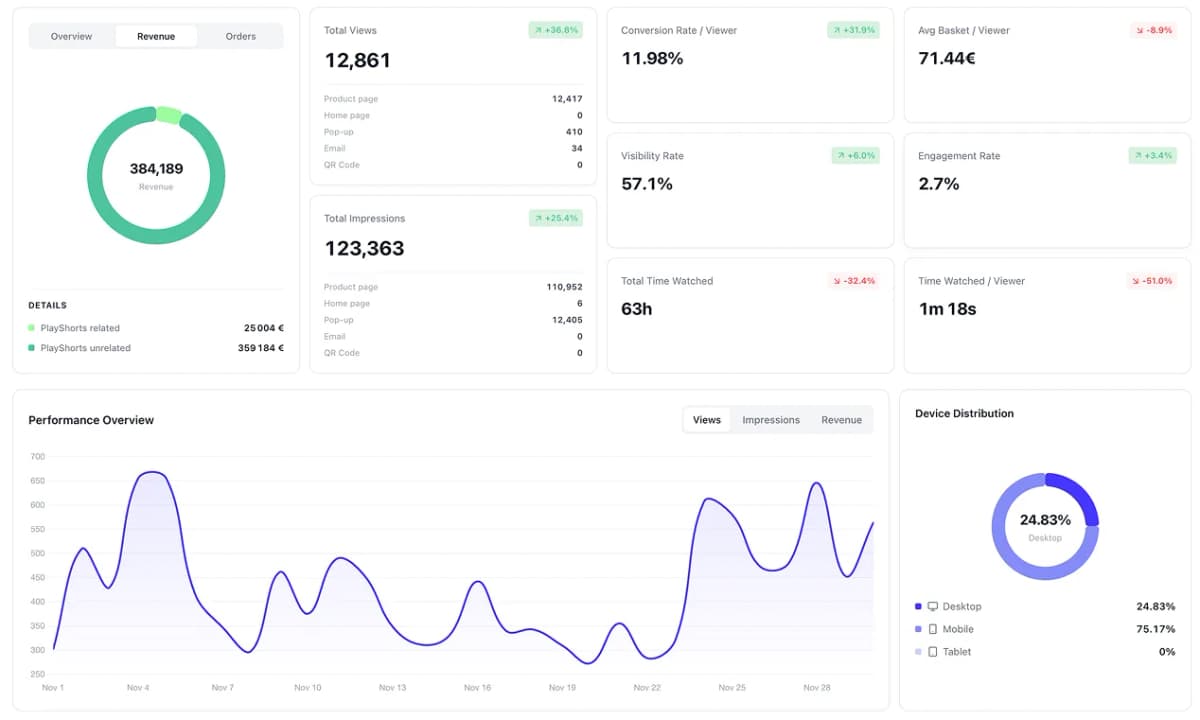Viewport: 1200px width, 720px height.
Task: Click the +25.4% badge on Total Impressions
Action: (555, 217)
